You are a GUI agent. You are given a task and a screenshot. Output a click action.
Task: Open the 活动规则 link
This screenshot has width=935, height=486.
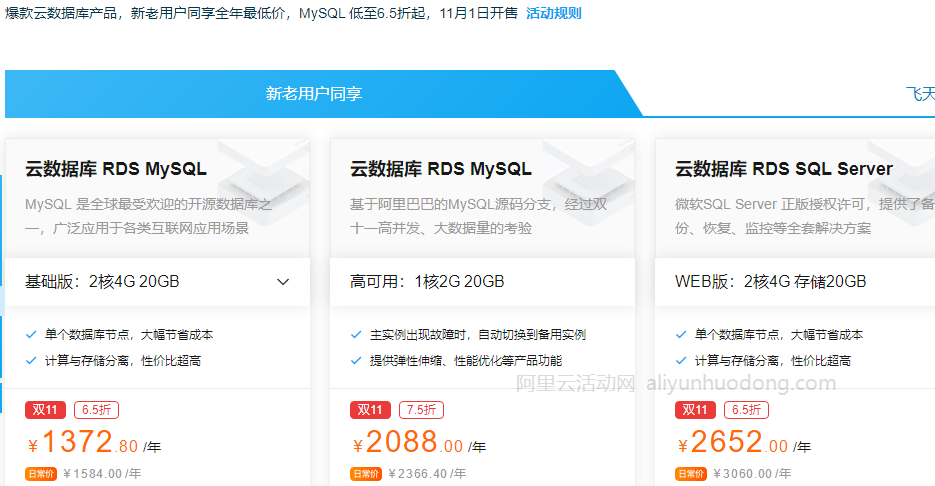coord(553,14)
